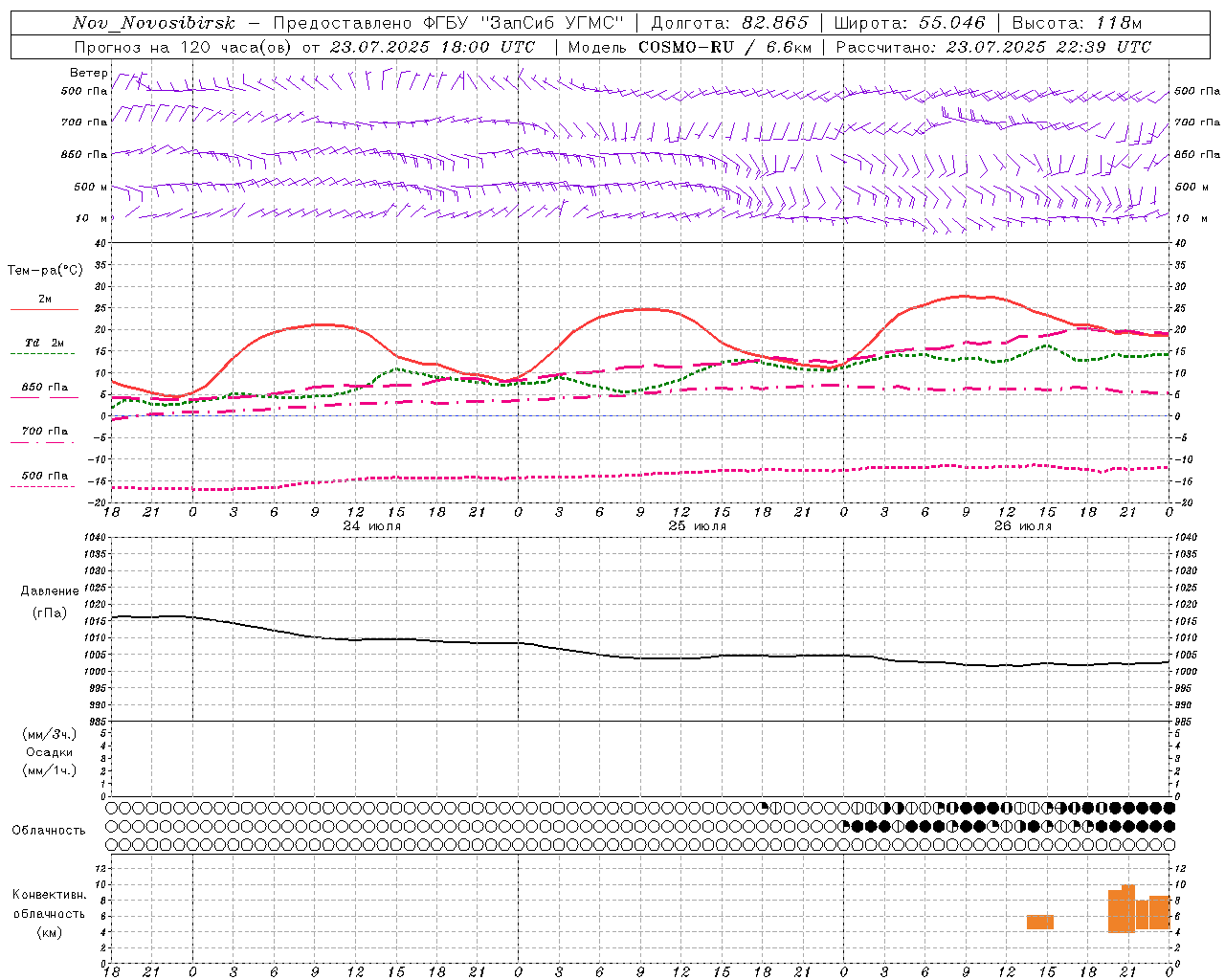Click the '500 м' wind level label on the left

coord(92,187)
